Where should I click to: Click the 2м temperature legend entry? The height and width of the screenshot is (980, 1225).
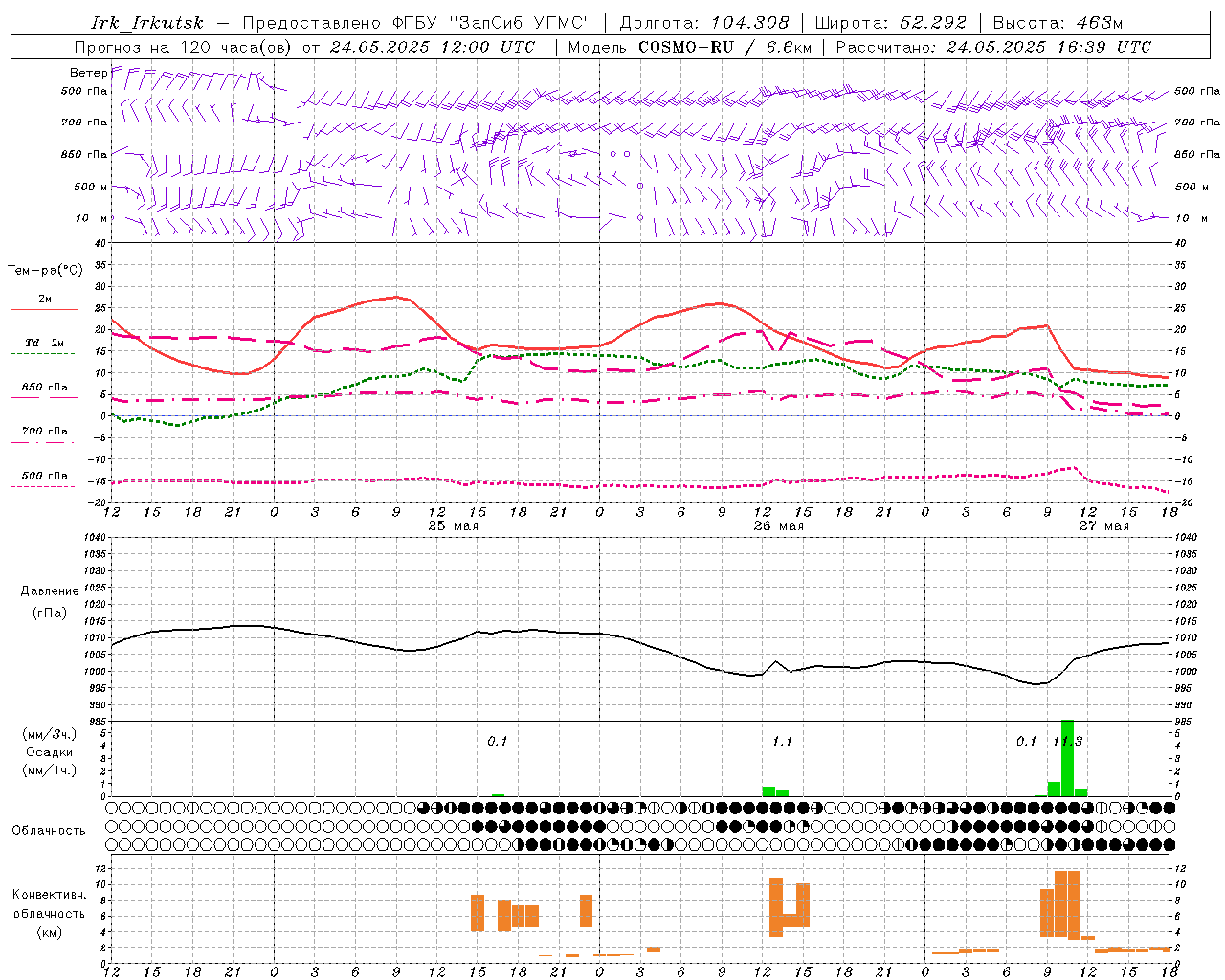(45, 299)
